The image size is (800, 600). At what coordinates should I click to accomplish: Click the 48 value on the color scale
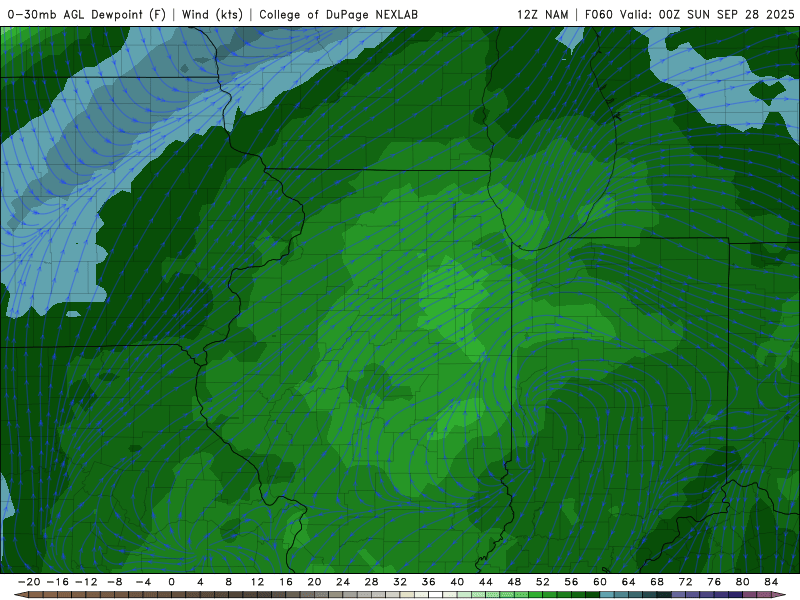pyautogui.click(x=514, y=582)
